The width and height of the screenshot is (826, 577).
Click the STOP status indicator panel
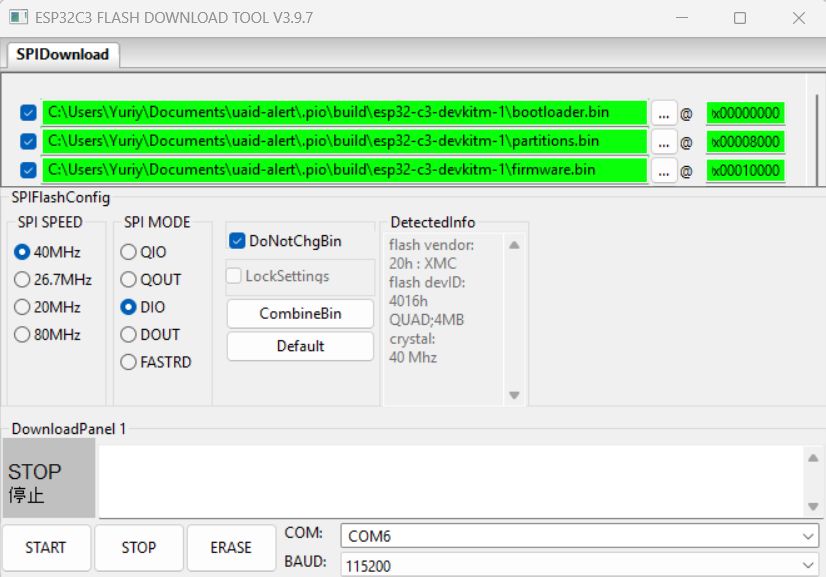tap(49, 478)
